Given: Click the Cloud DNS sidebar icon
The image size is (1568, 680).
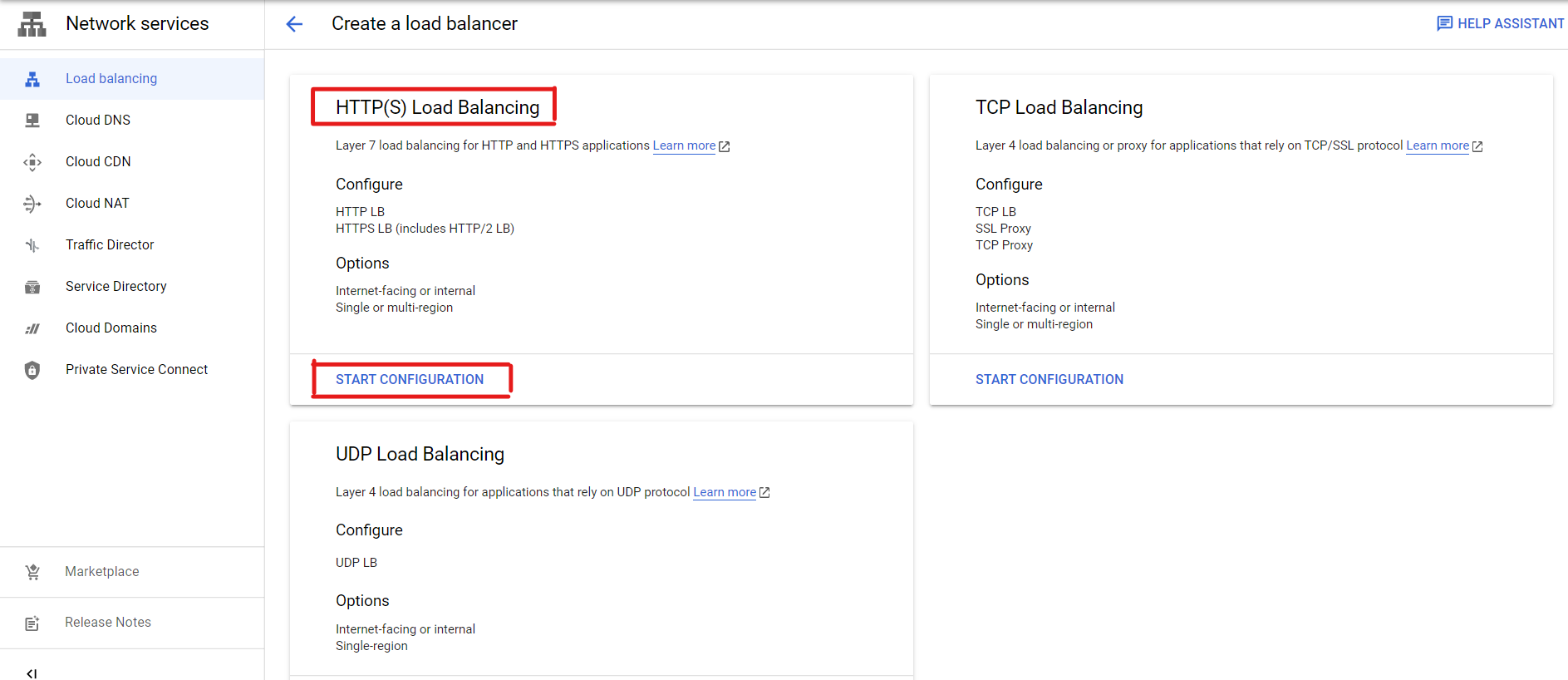Looking at the screenshot, I should [x=32, y=121].
